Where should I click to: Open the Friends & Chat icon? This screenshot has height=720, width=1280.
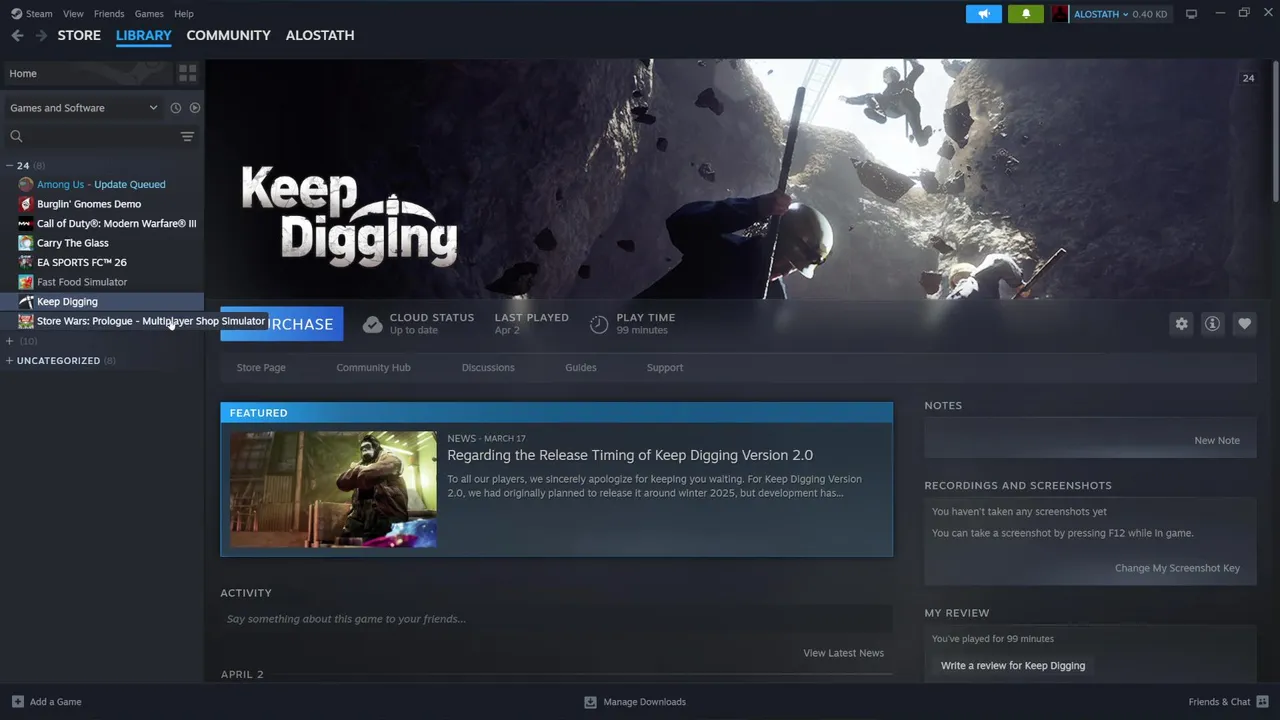1263,702
